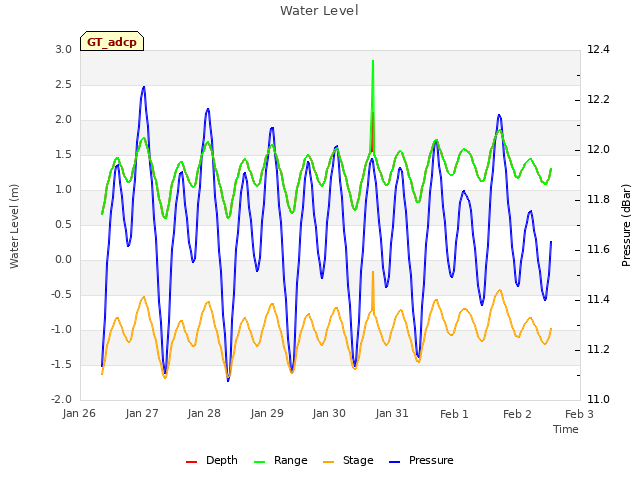The height and width of the screenshot is (480, 640).
Task: Click the 2.0 left axis value
Action: coord(64,120)
